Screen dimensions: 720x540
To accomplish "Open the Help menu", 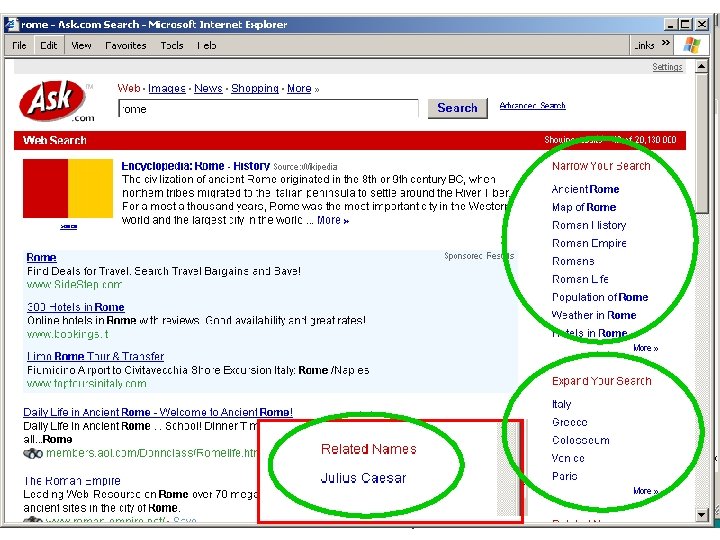I will coord(207,45).
